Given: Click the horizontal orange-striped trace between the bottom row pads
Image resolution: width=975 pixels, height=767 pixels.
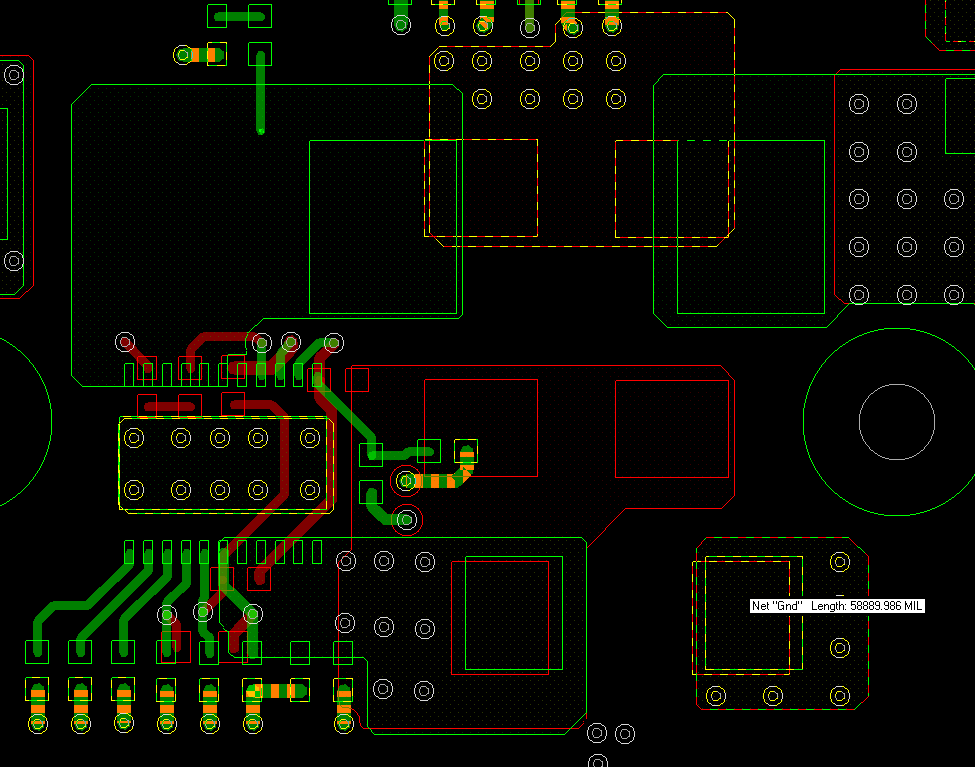Looking at the screenshot, I should [x=278, y=691].
